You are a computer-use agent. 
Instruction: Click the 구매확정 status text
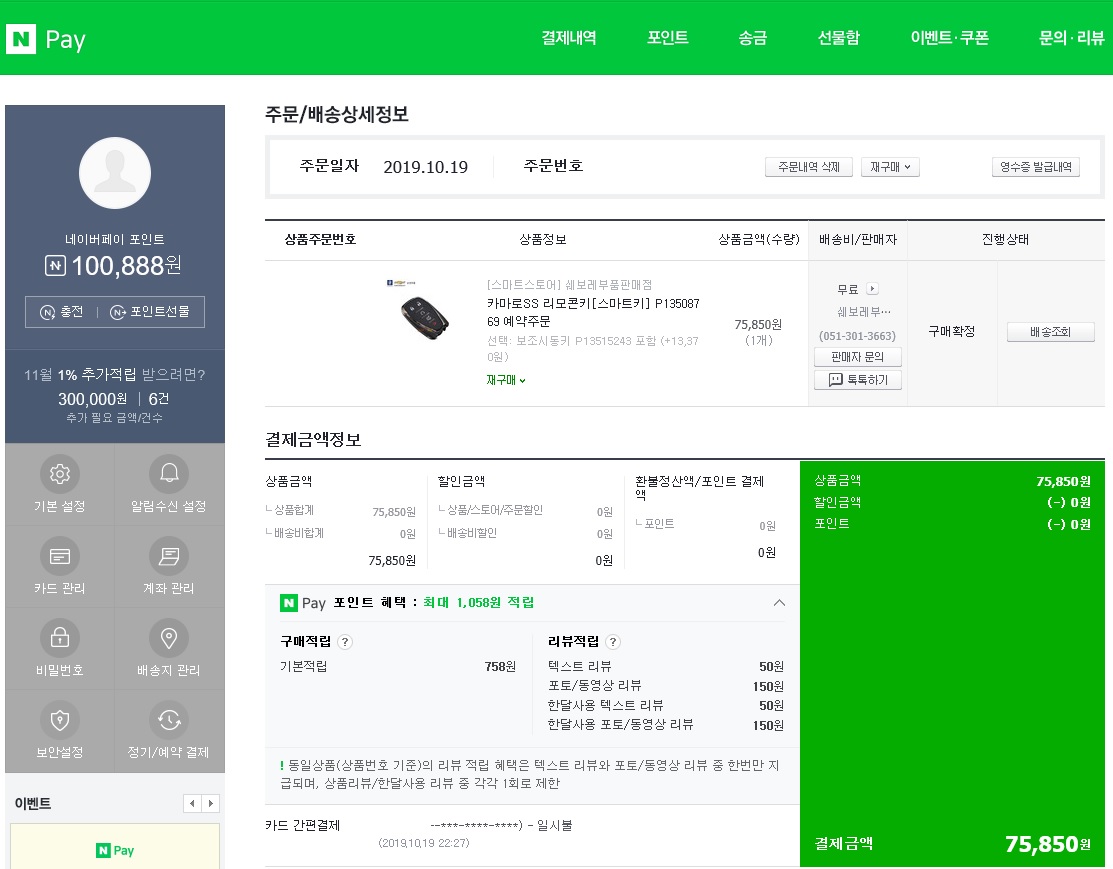coord(952,332)
